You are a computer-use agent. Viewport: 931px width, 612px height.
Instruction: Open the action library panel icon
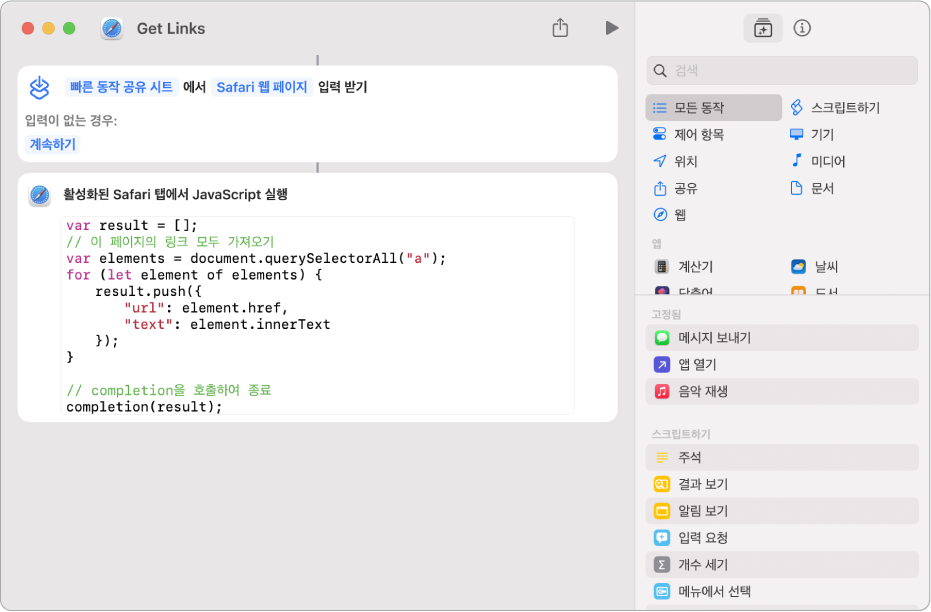click(x=763, y=28)
